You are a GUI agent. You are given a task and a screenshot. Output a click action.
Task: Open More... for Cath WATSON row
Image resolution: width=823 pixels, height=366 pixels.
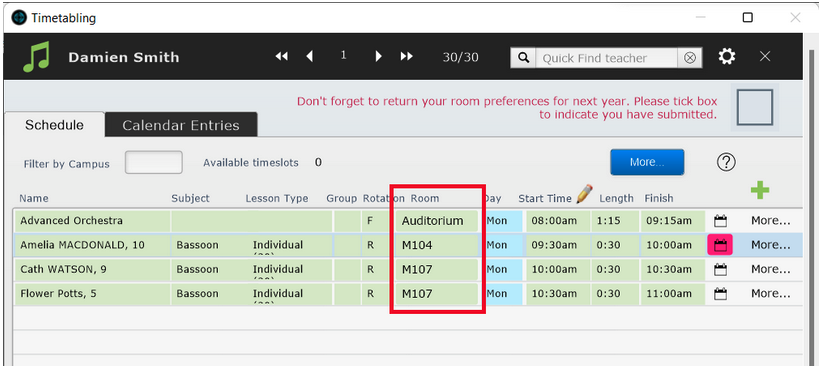[770, 269]
